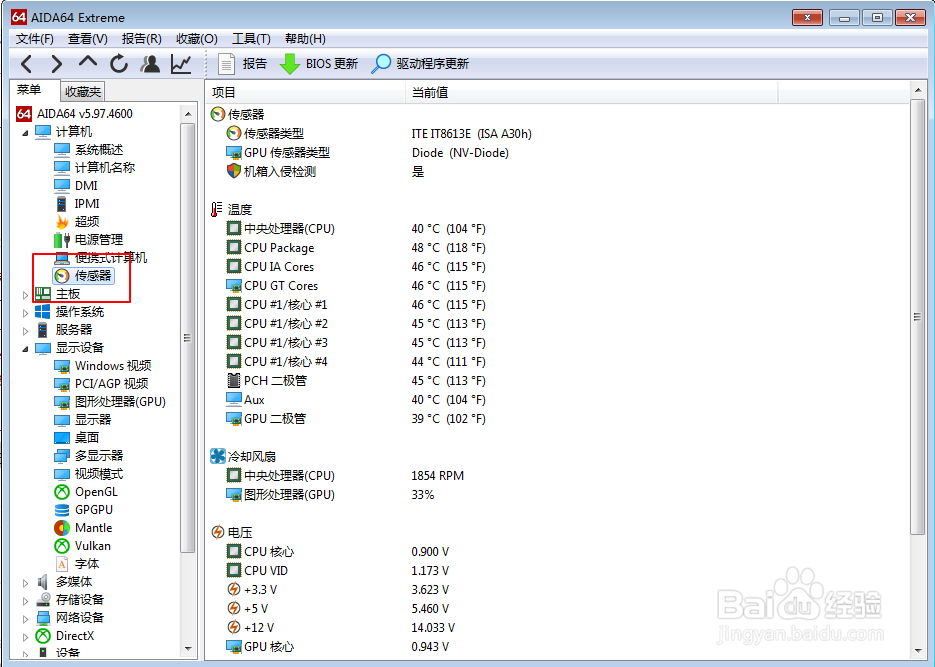Open the 帮助(H) menu

pyautogui.click(x=305, y=39)
